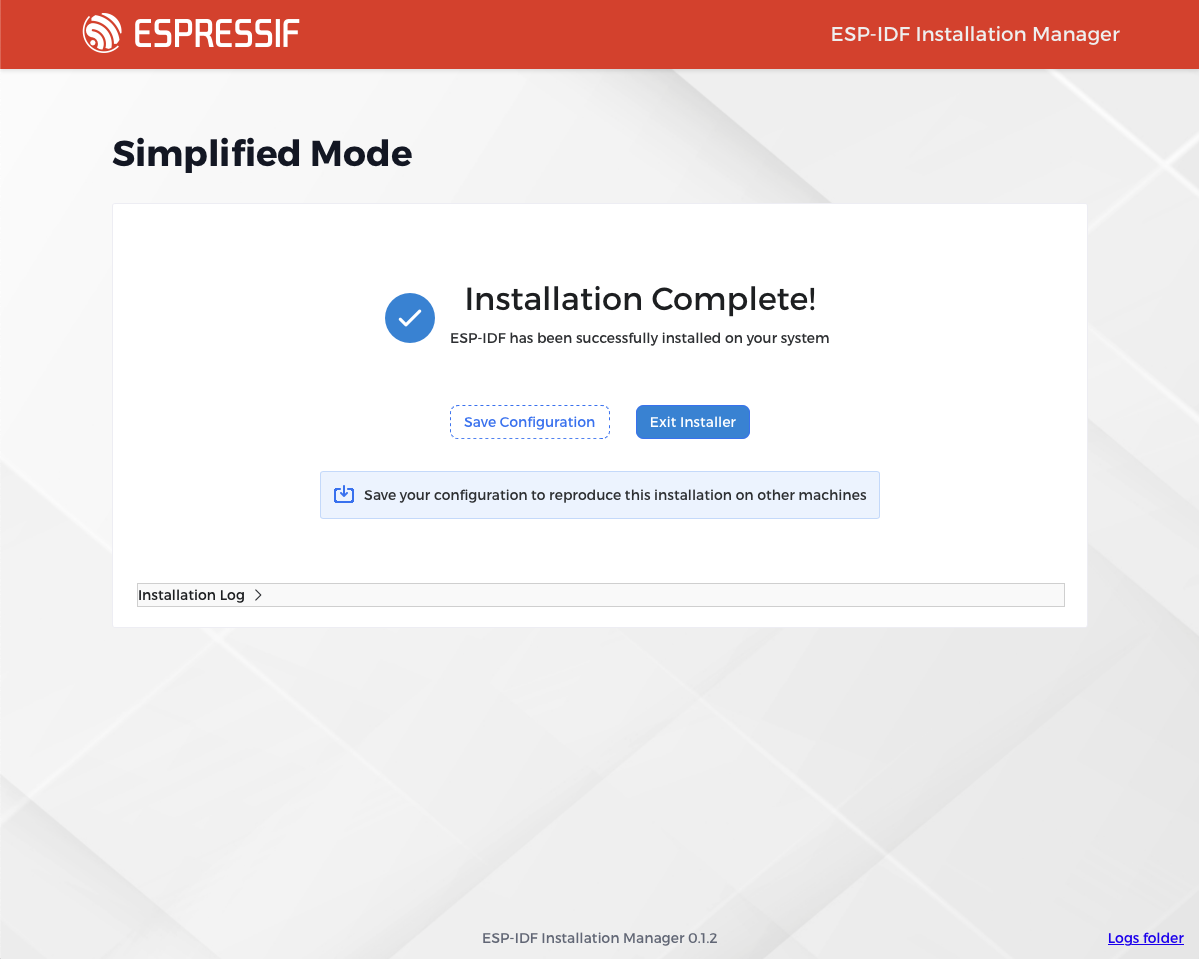Click the successfully installed message text
Image resolution: width=1199 pixels, height=959 pixels.
coord(639,338)
